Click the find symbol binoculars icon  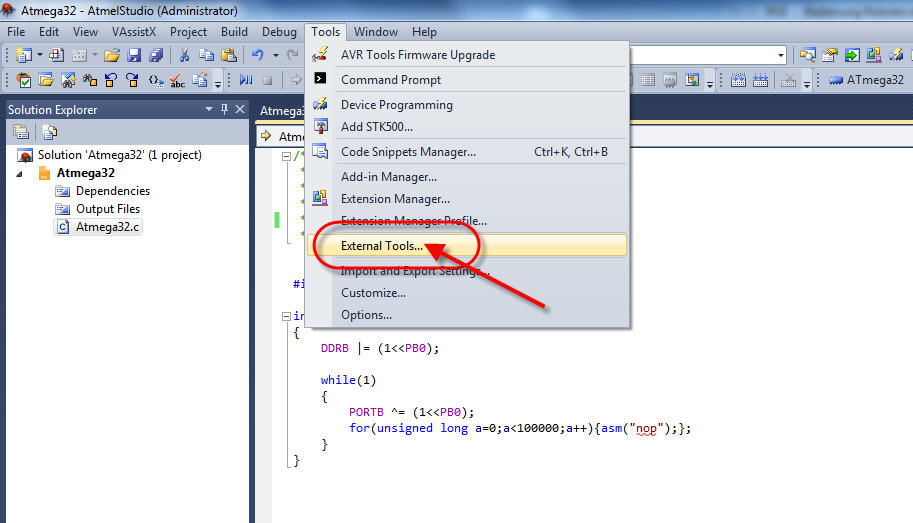[x=68, y=80]
